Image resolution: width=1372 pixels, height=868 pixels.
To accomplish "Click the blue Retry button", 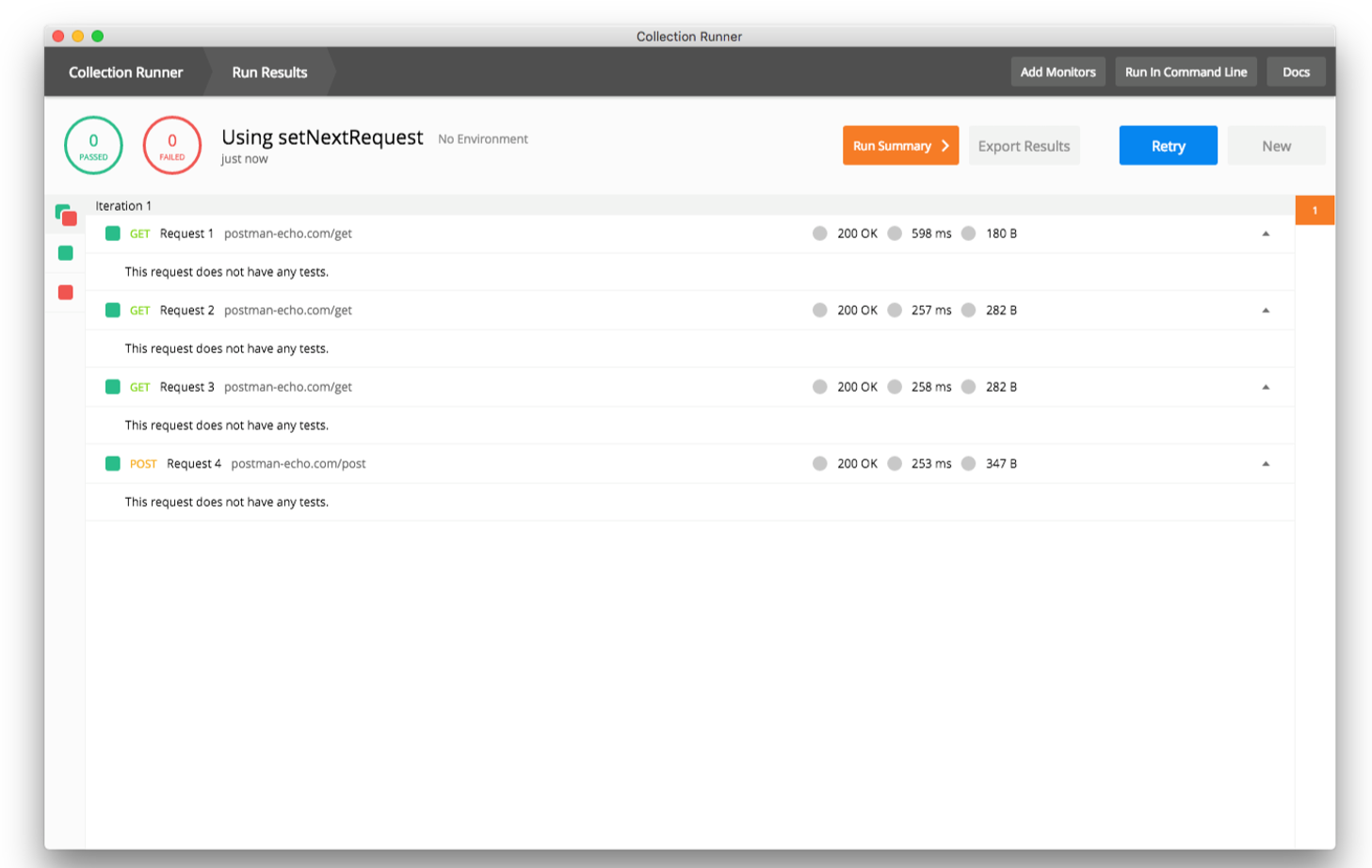I will coord(1168,146).
